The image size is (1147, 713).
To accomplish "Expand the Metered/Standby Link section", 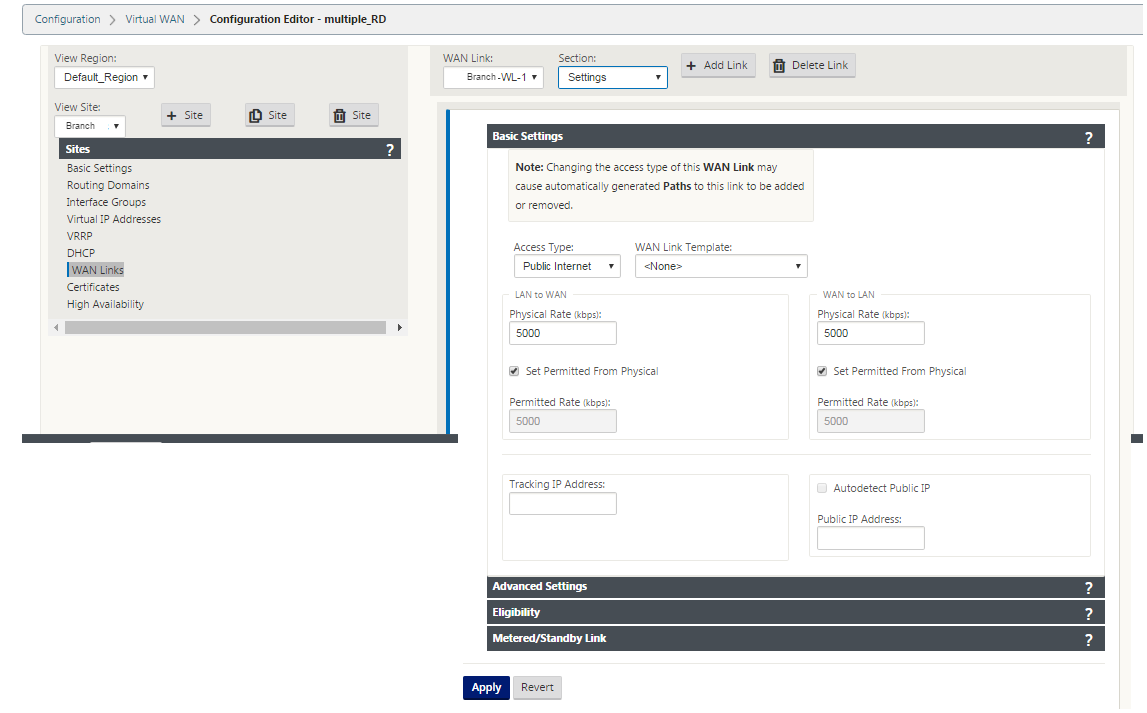I will click(x=796, y=639).
